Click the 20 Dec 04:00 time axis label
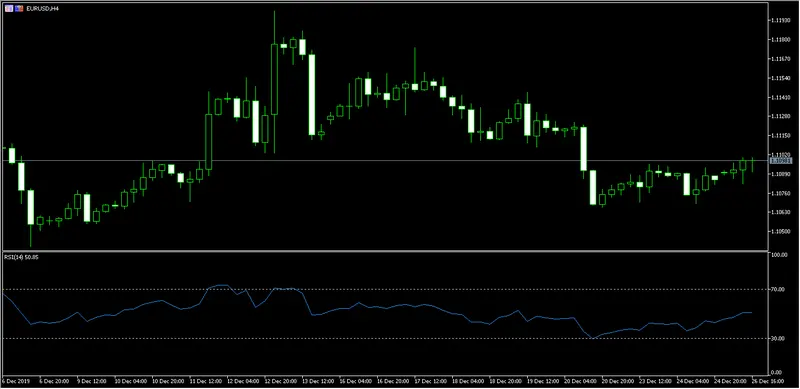This screenshot has width=800, height=389. tap(581, 381)
